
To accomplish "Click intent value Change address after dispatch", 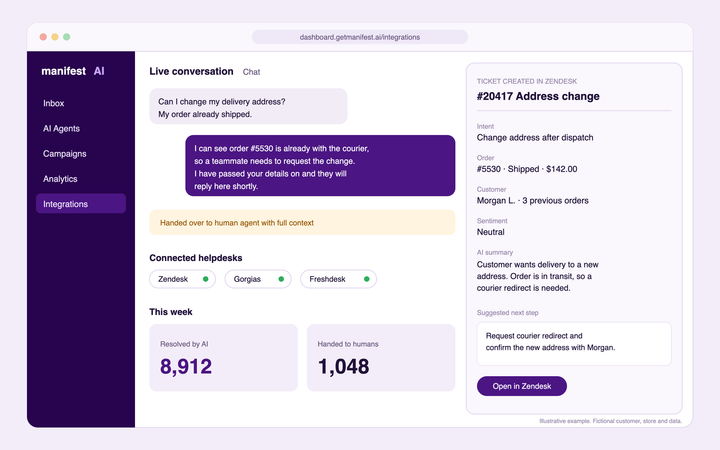I will (535, 138).
